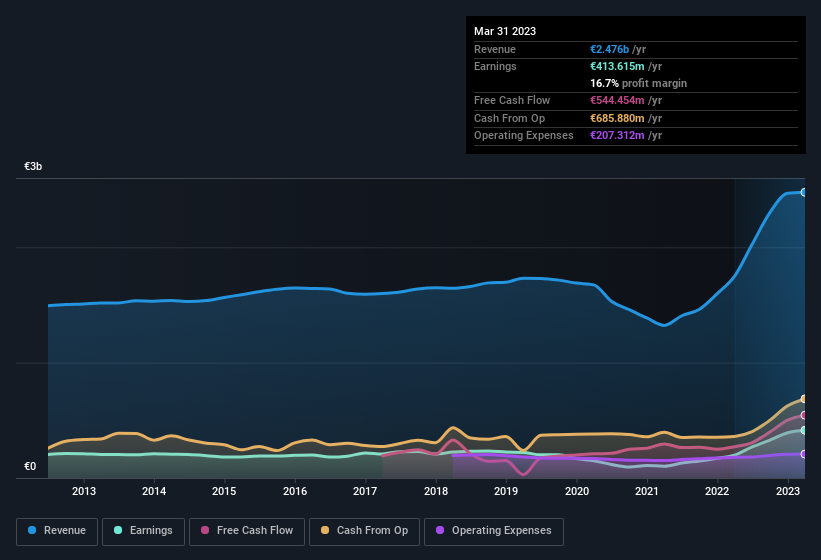The height and width of the screenshot is (560, 821).
Task: Toggle Operating Expenses legend button
Action: pyautogui.click(x=494, y=531)
